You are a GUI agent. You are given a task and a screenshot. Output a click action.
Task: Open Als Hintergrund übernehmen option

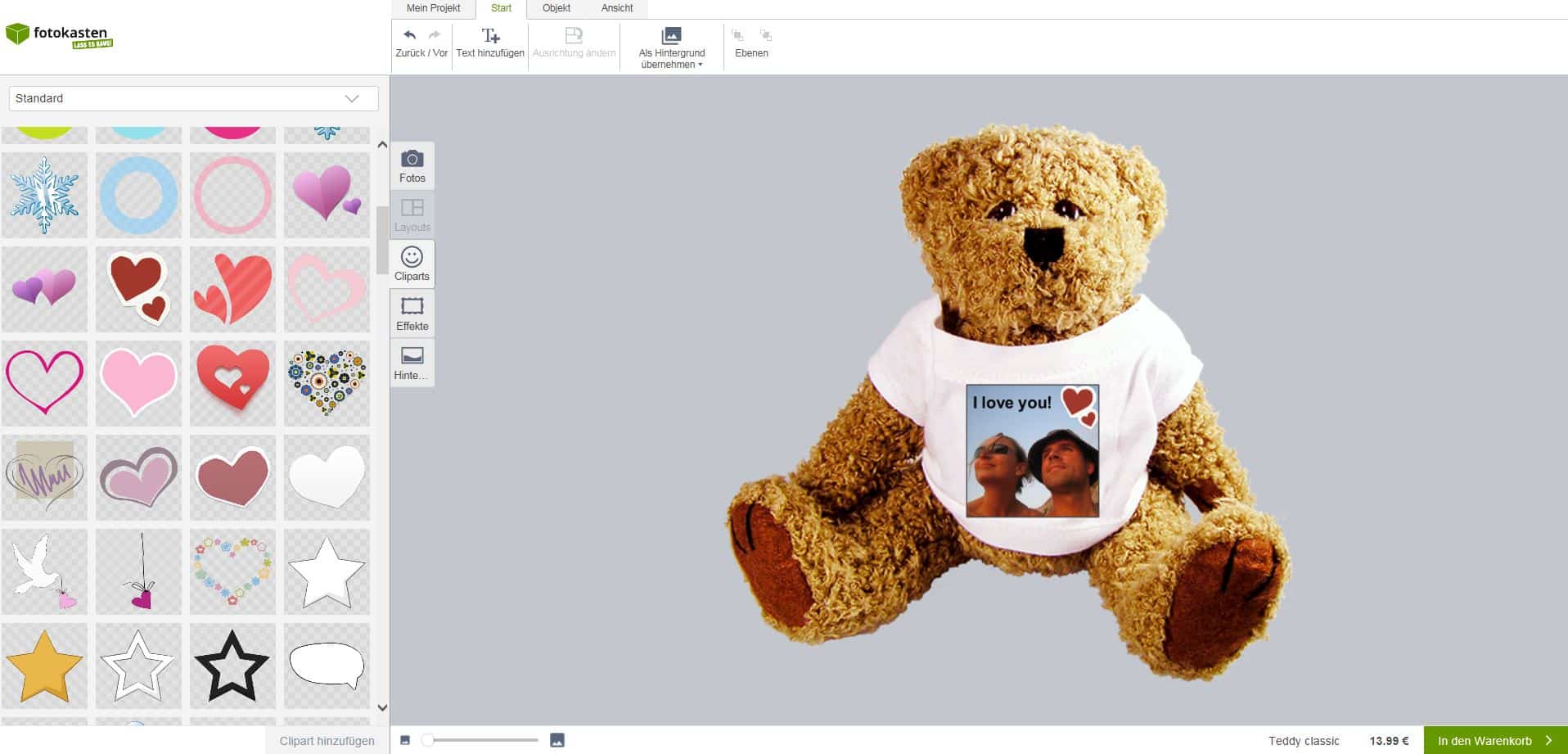[671, 47]
